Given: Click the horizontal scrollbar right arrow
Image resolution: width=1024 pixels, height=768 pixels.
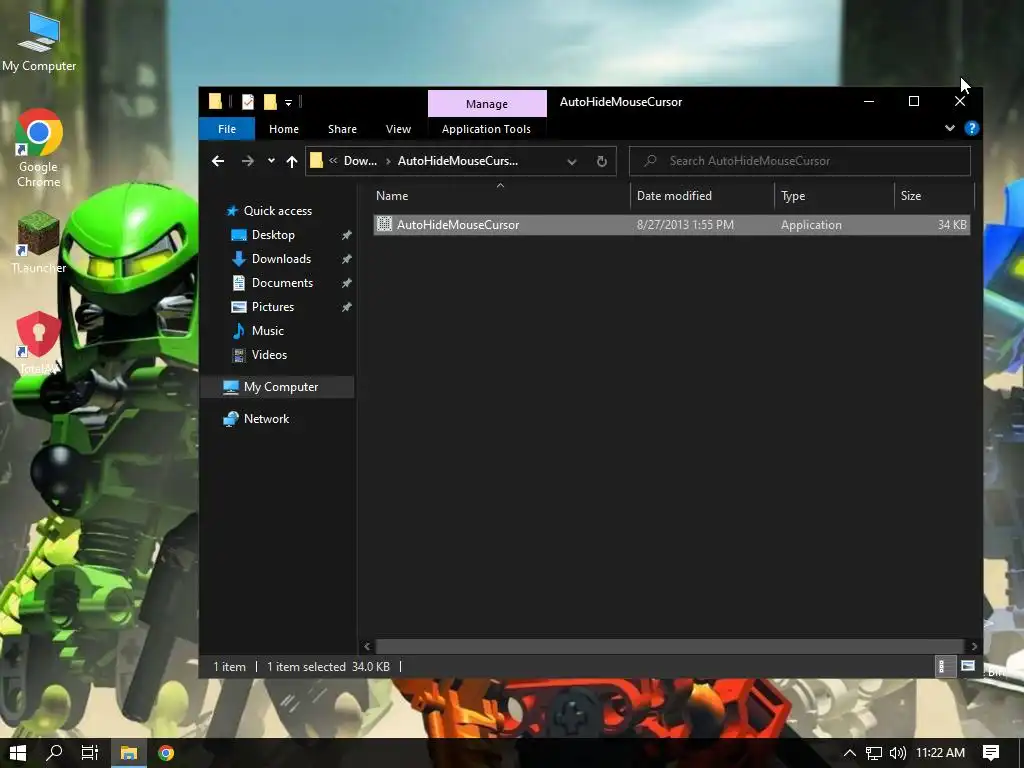Looking at the screenshot, I should tap(974, 647).
